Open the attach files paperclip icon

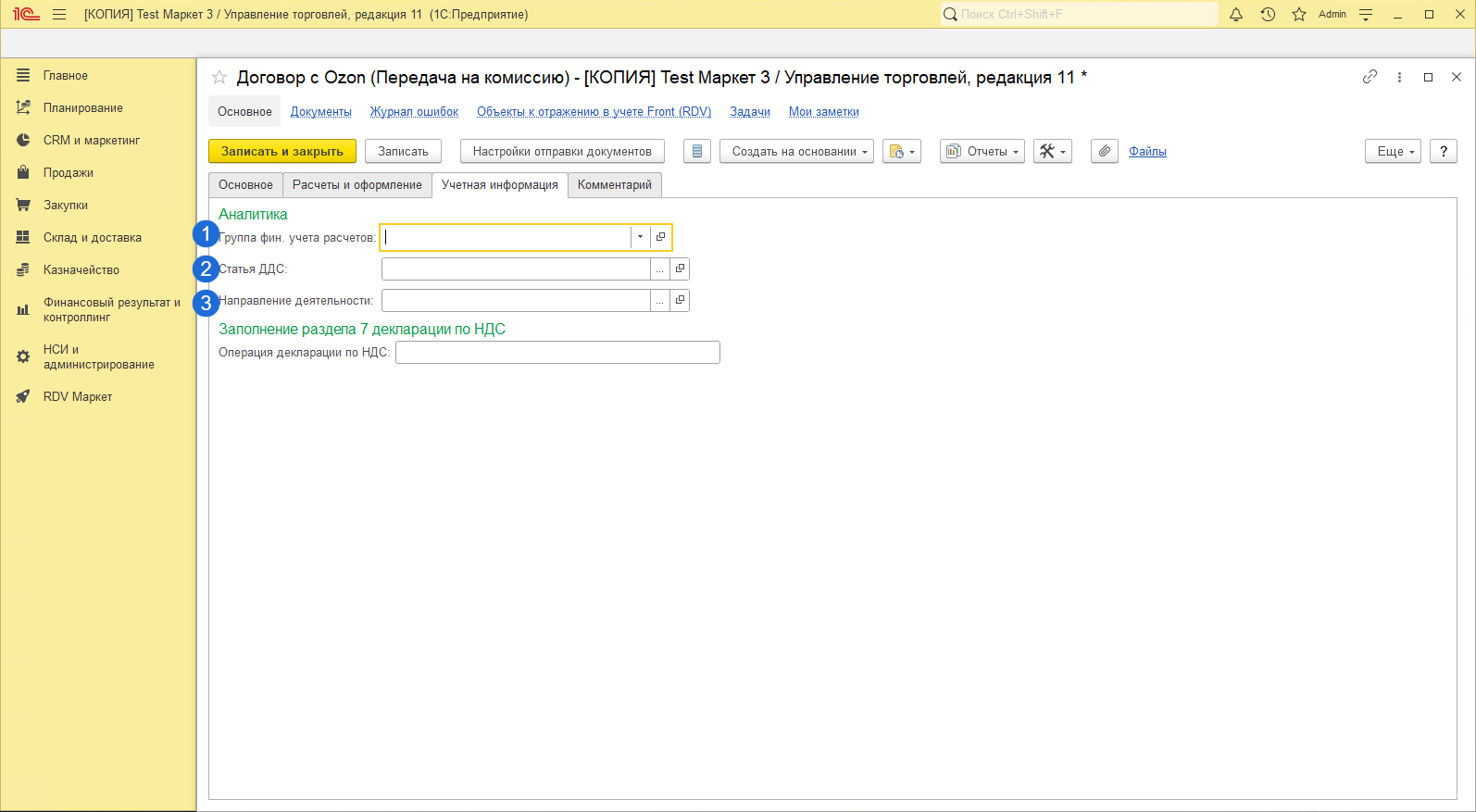tap(1105, 151)
